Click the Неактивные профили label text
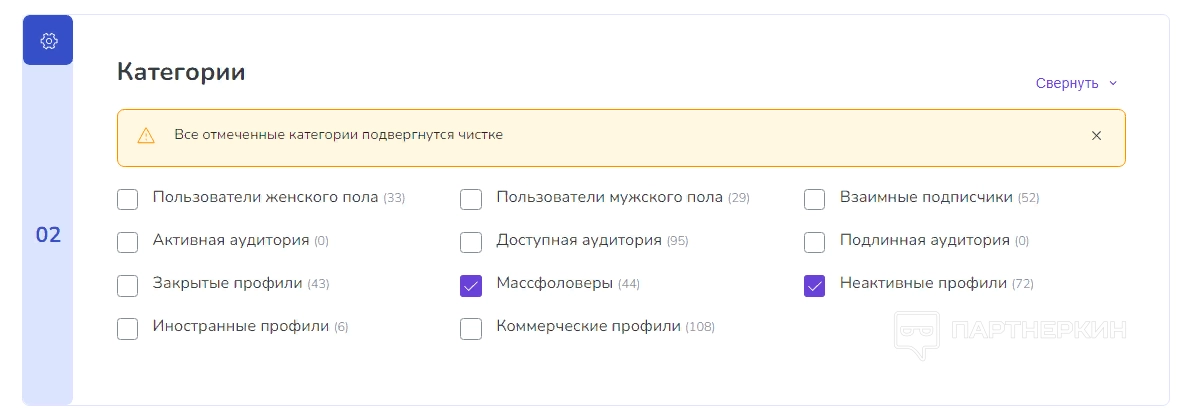 (923, 284)
